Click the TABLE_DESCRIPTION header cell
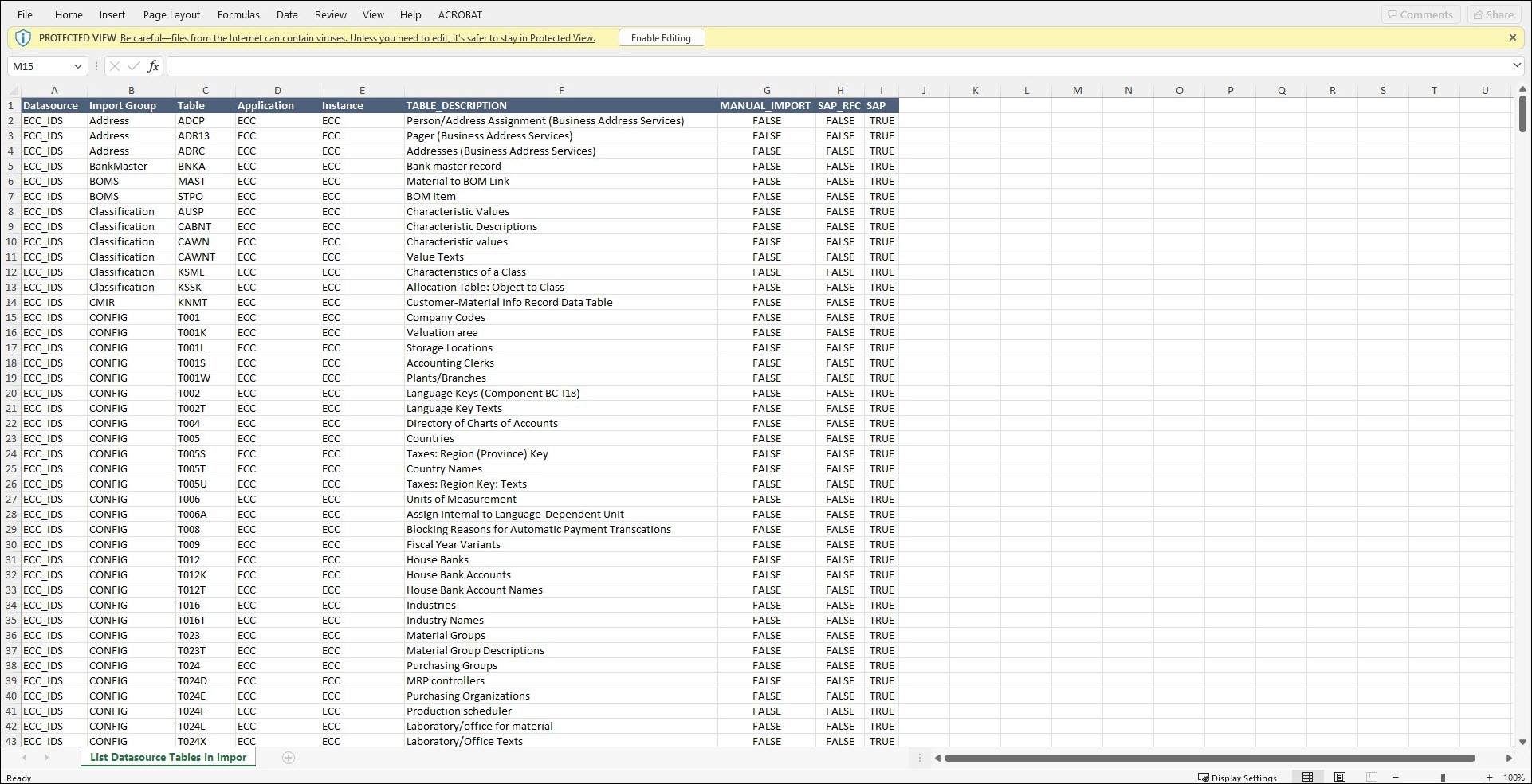The height and width of the screenshot is (784, 1532). tap(561, 105)
